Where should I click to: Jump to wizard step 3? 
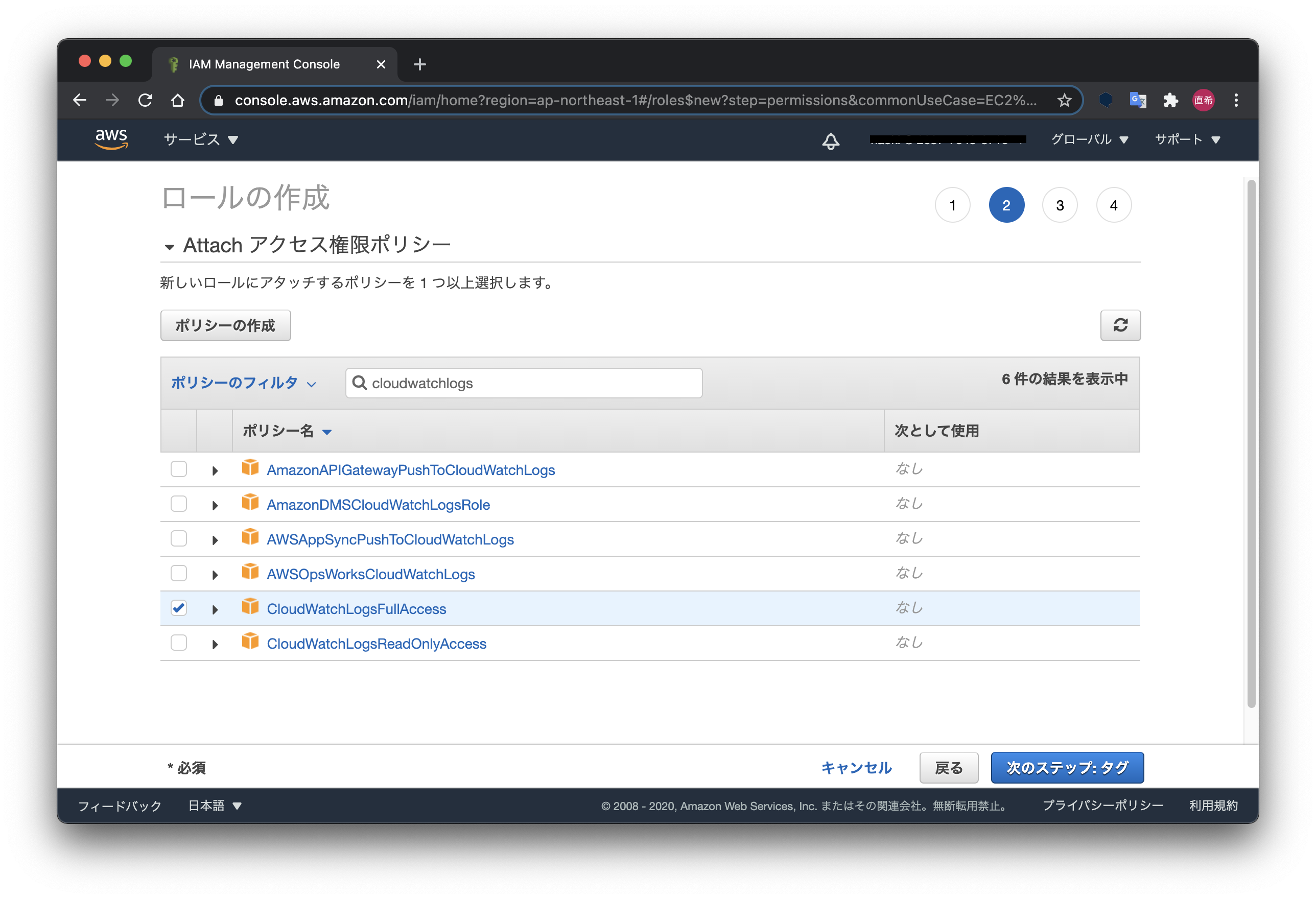click(x=1060, y=205)
